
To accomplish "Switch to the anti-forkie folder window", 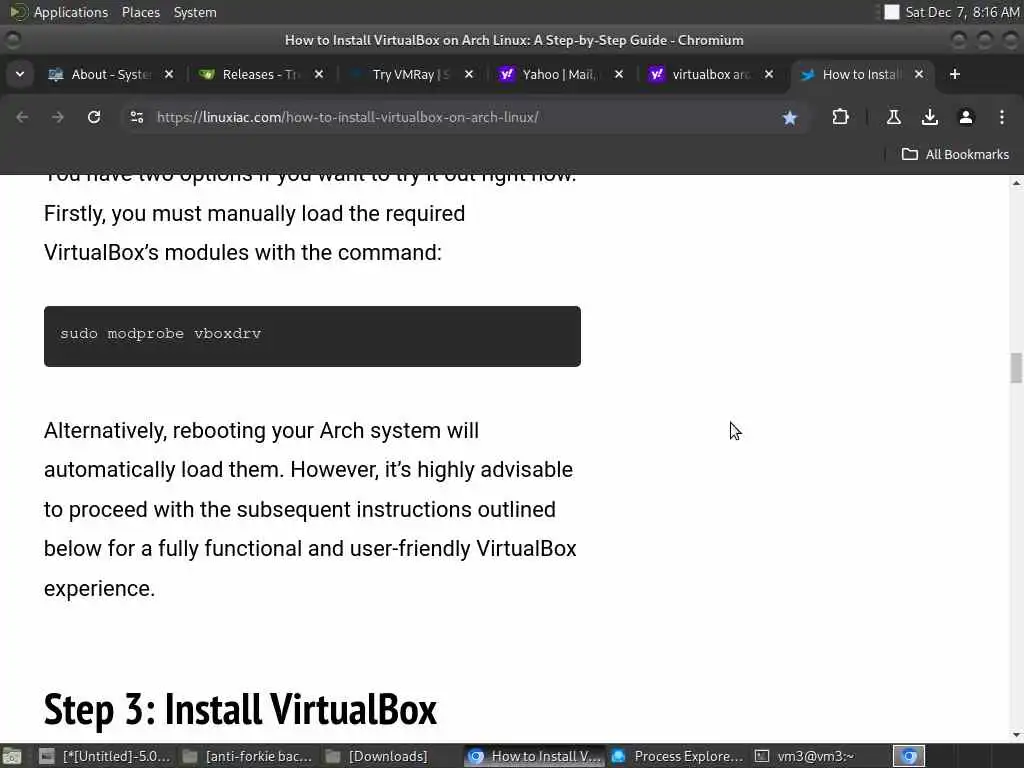I will tap(248, 756).
